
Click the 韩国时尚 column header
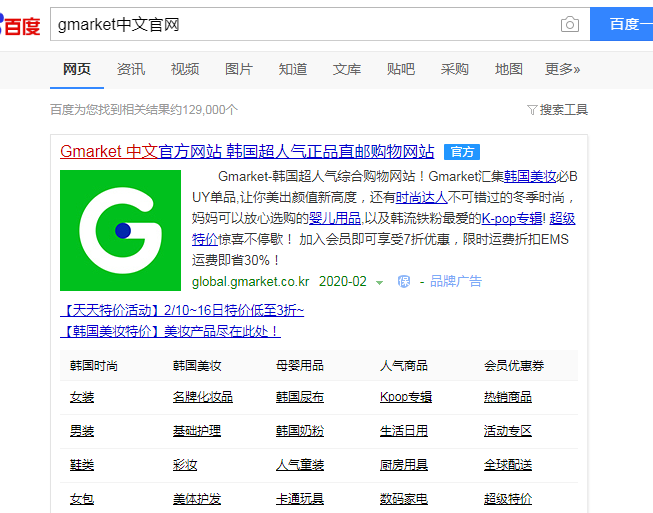[x=94, y=366]
